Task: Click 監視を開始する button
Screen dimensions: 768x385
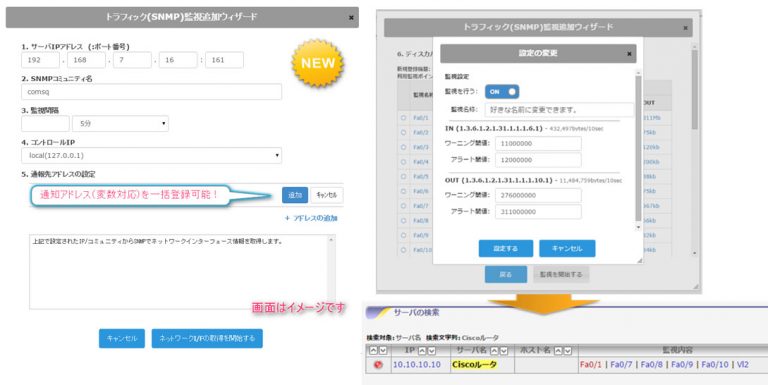Action: [x=561, y=274]
